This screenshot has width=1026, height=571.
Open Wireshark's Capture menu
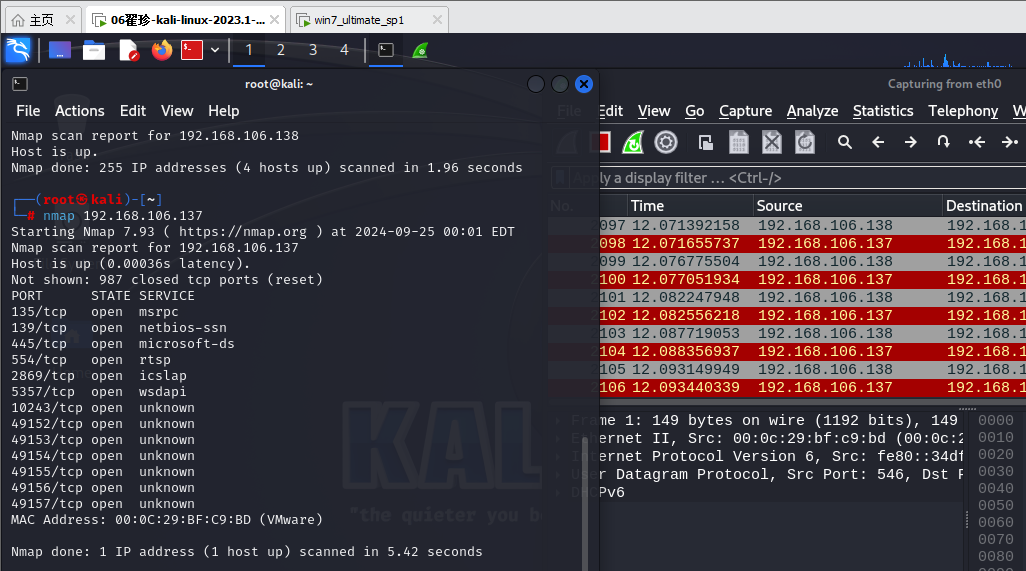pos(745,111)
